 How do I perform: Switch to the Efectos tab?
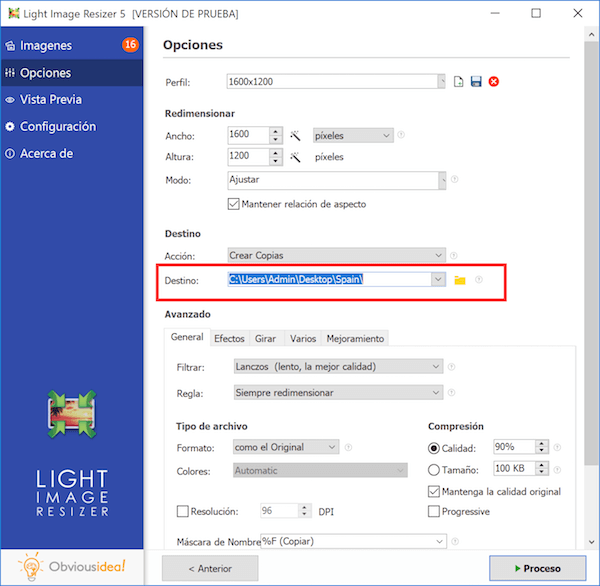[229, 338]
